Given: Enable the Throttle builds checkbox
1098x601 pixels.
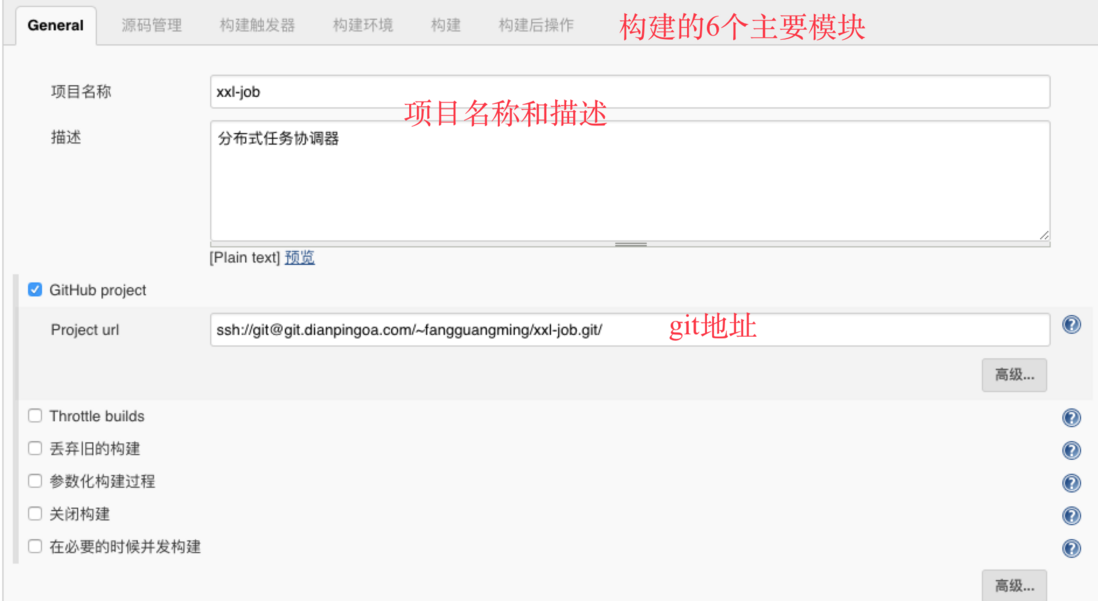Looking at the screenshot, I should point(35,415).
